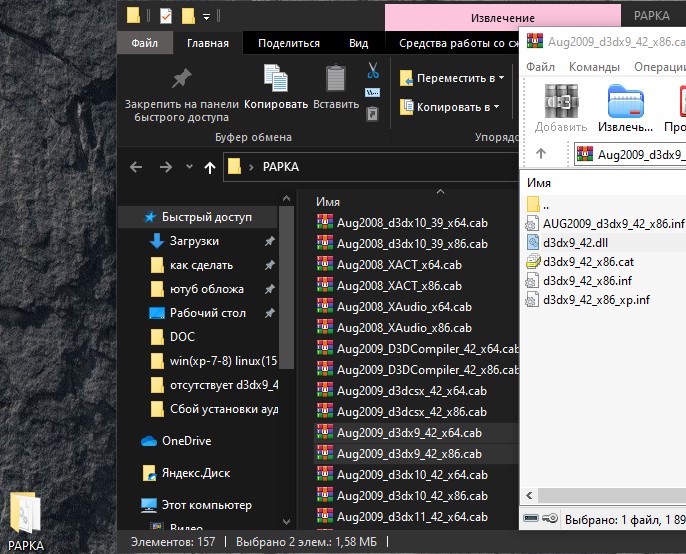The image size is (686, 554).
Task: Click the Pin to Quick Access icon
Action: 181,79
